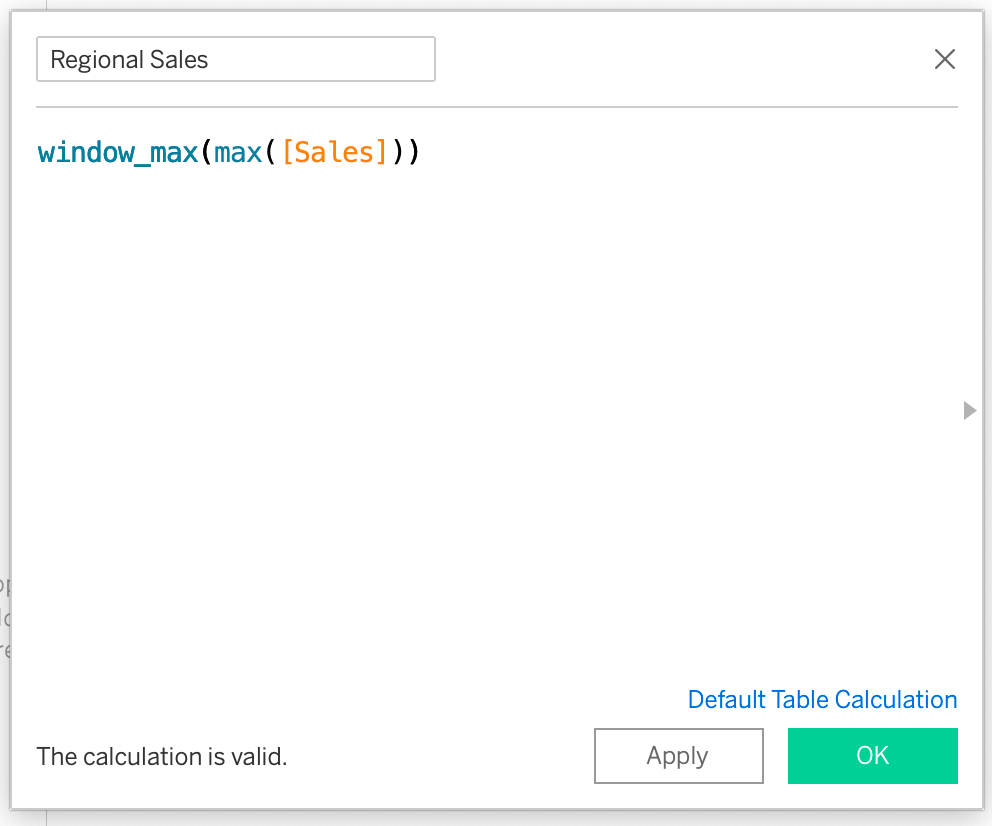Confirm the calculation with OK
This screenshot has height=826, width=992.
point(872,756)
